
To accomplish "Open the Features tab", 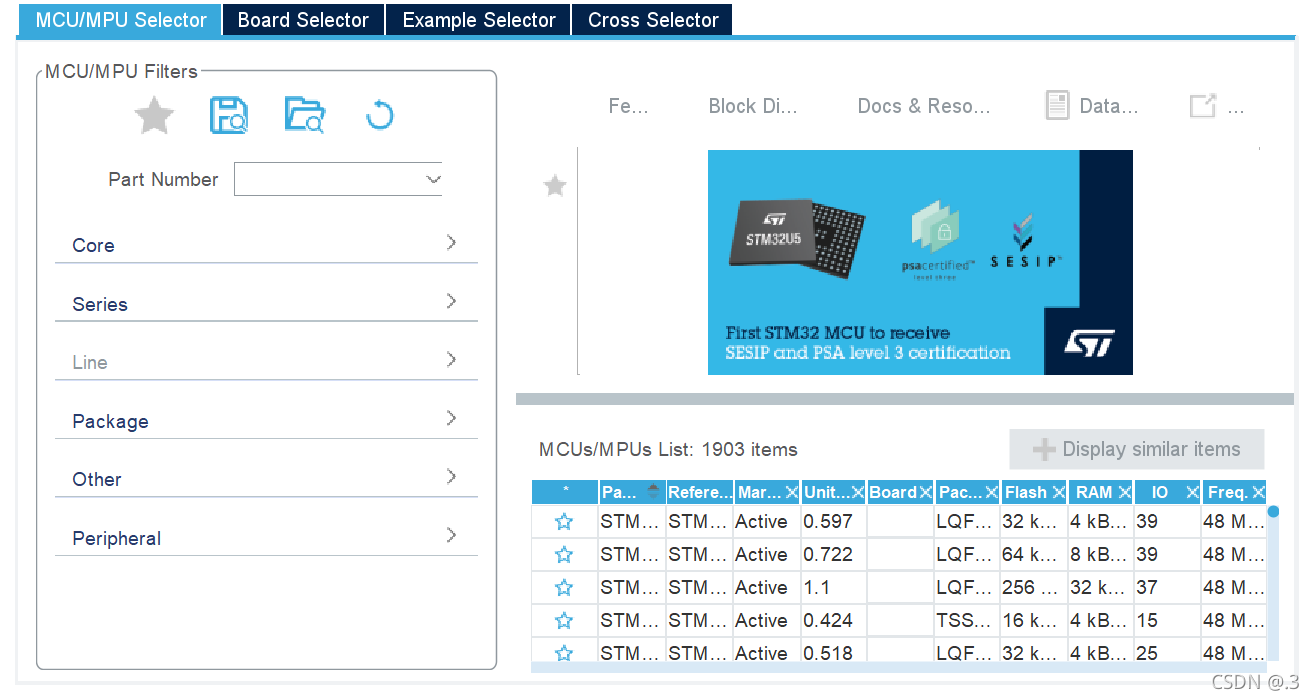I will 628,106.
